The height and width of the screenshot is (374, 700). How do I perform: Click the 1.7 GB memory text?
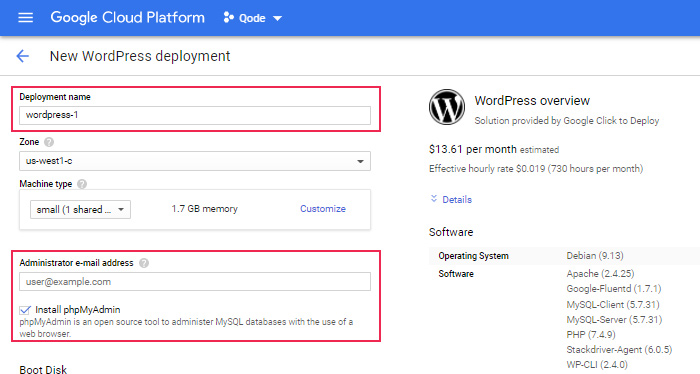click(x=204, y=208)
